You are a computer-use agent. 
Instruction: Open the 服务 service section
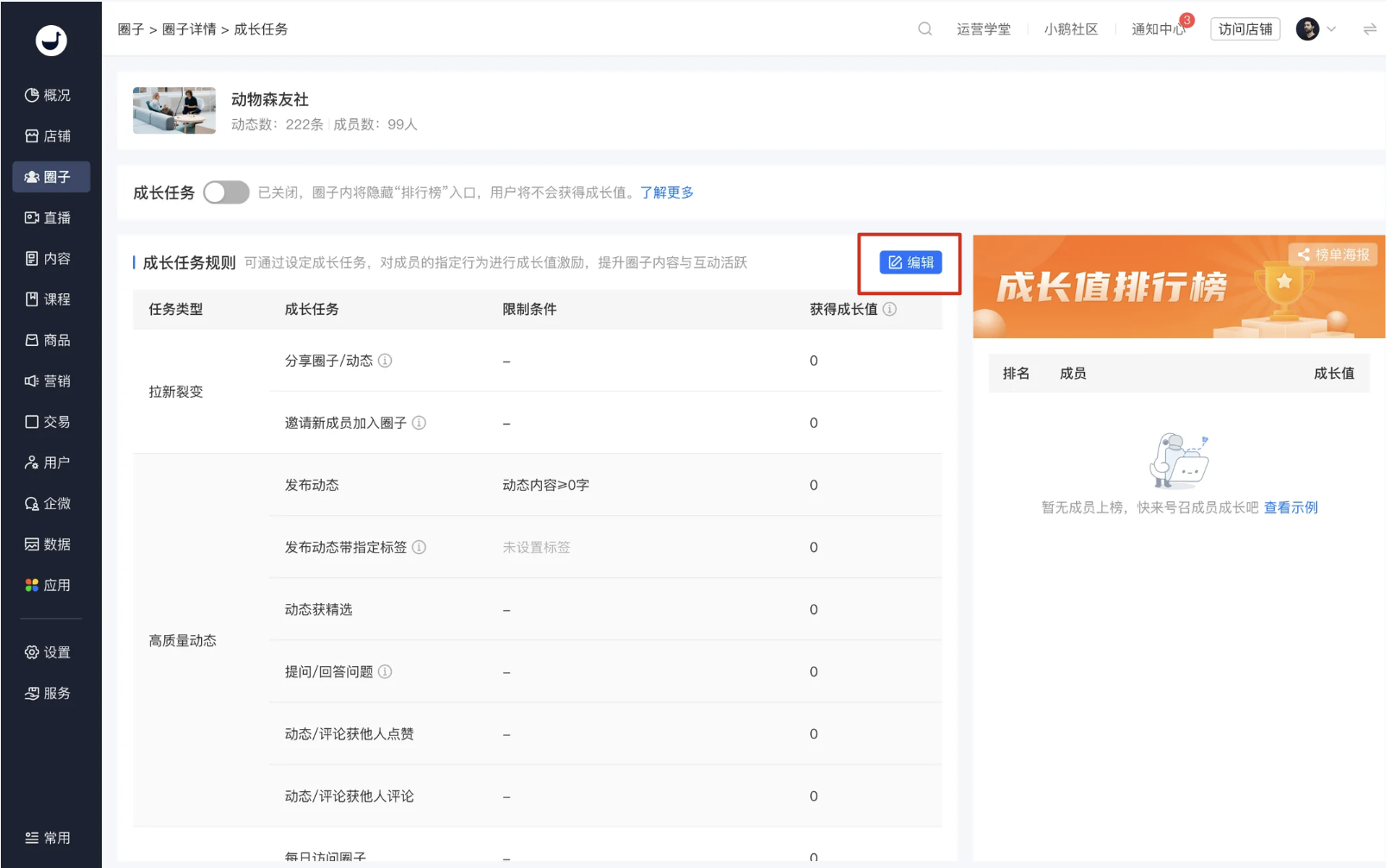(48, 693)
